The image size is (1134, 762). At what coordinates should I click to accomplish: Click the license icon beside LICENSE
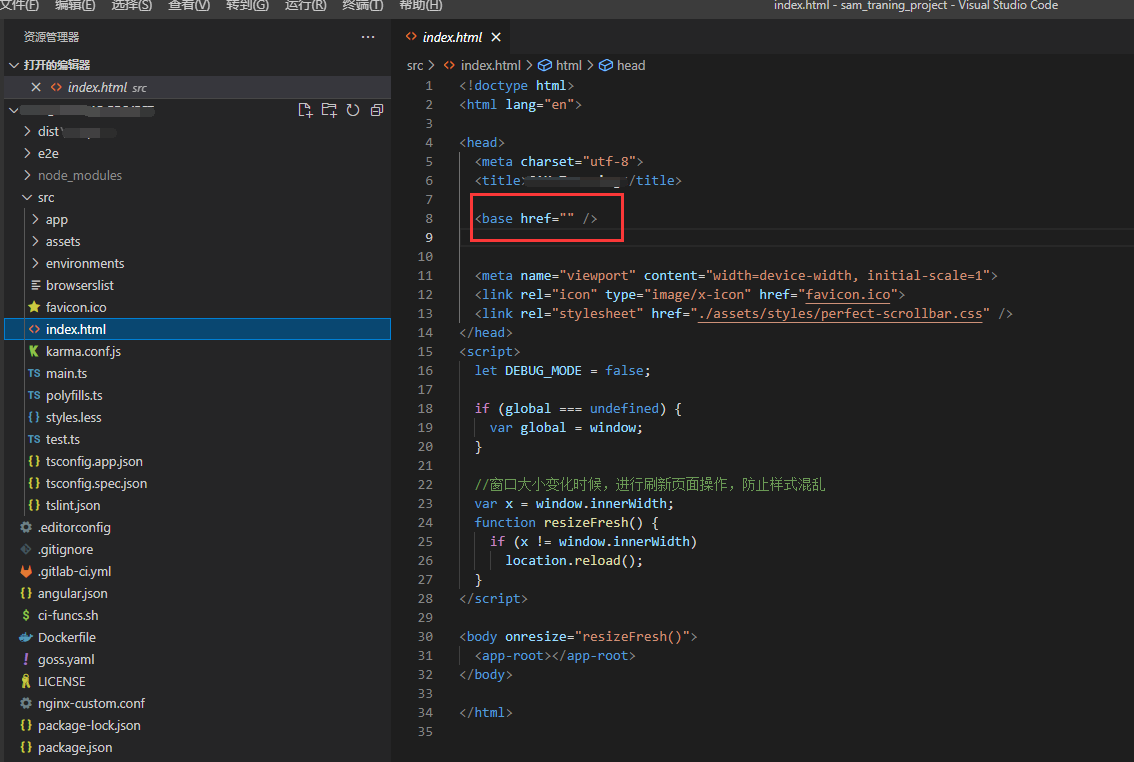pos(26,681)
